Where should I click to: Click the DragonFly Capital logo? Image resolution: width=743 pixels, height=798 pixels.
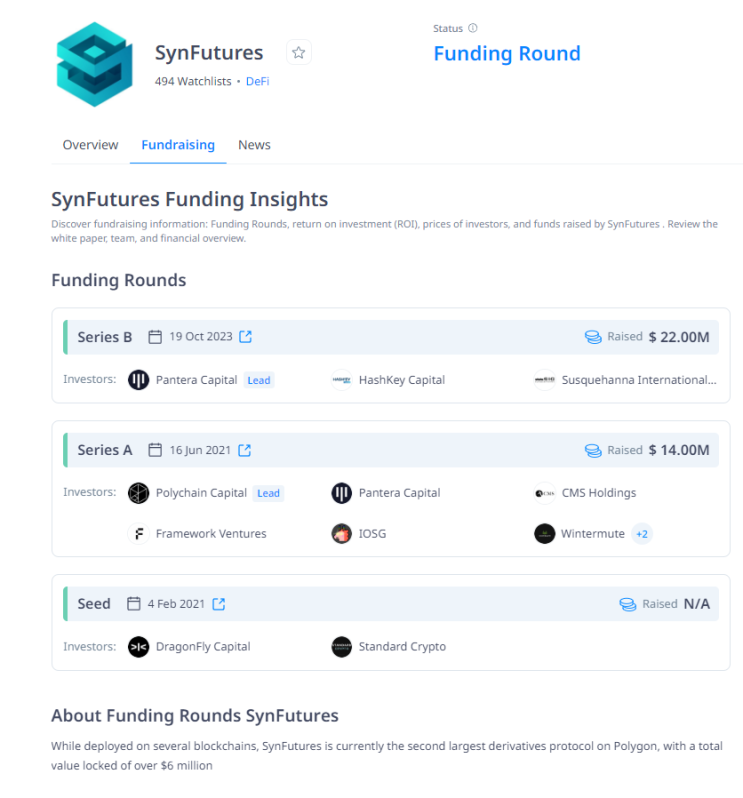(139, 647)
